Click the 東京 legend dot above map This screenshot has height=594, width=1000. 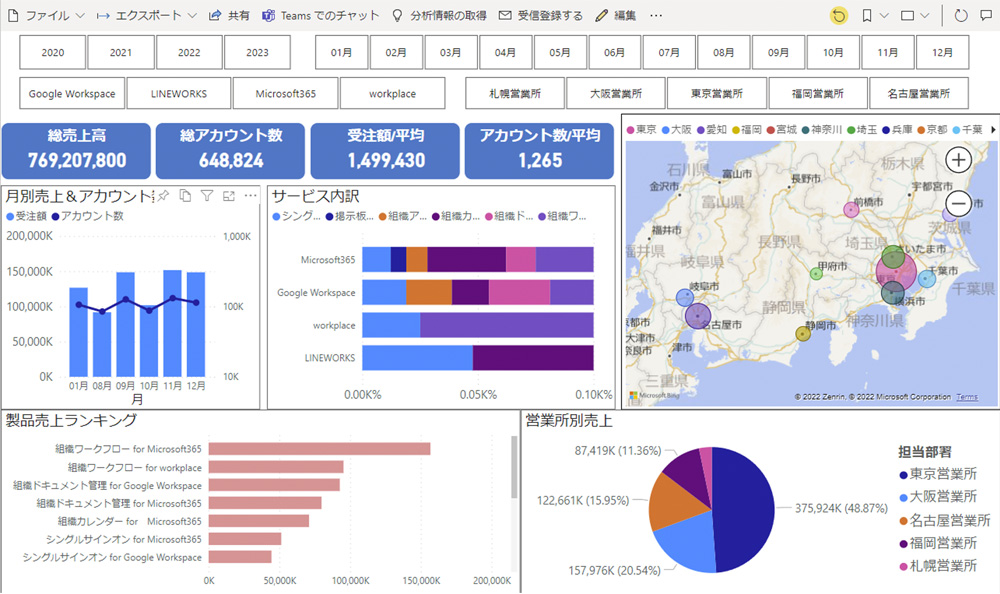(631, 130)
